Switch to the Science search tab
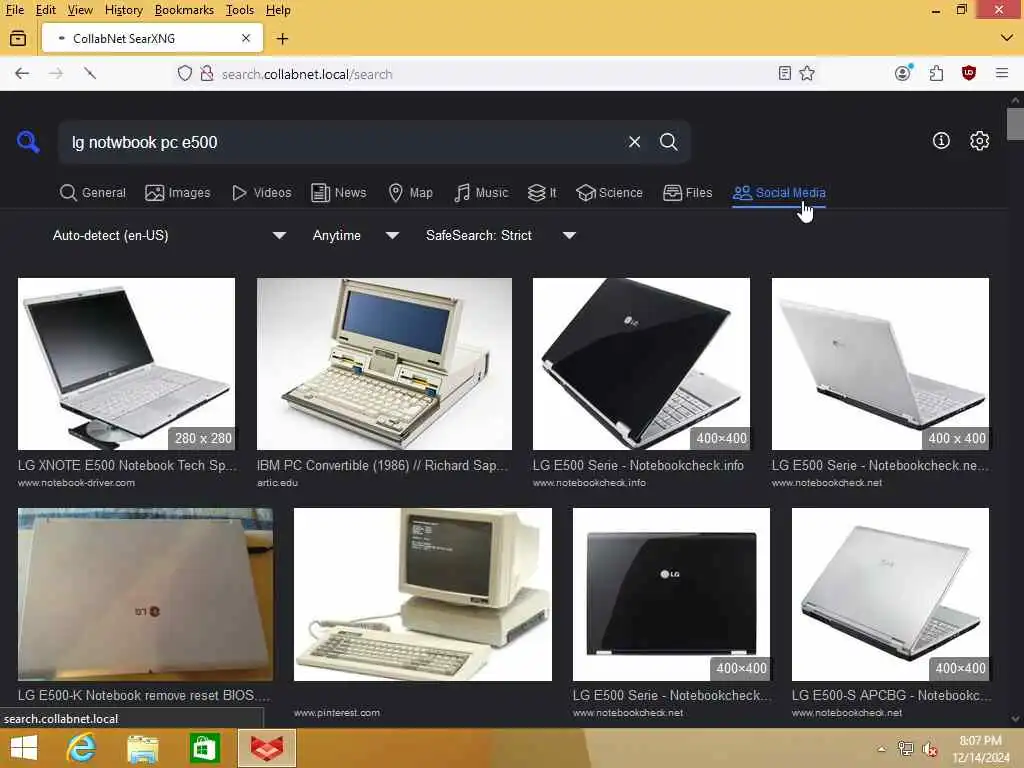The width and height of the screenshot is (1024, 768). (x=610, y=193)
